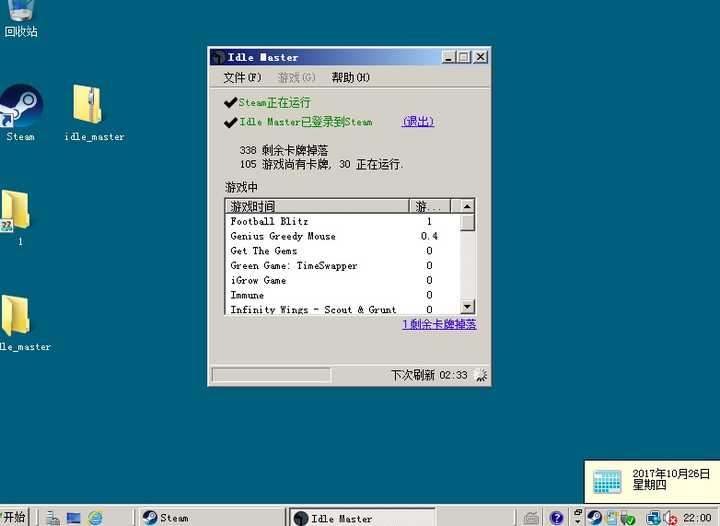
Task: Click the '105 游戏尚有卡牌' text
Action: coord(284,164)
